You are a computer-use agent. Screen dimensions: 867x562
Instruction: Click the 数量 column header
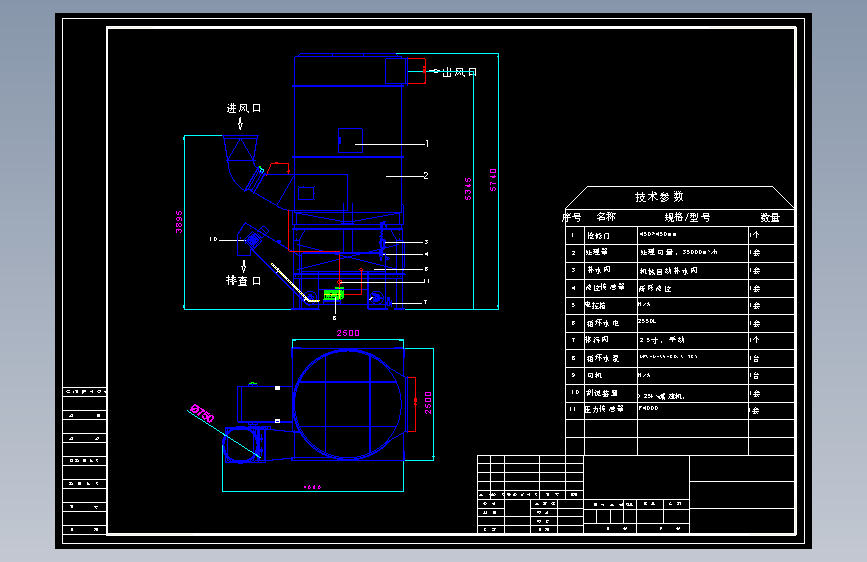[x=770, y=217]
